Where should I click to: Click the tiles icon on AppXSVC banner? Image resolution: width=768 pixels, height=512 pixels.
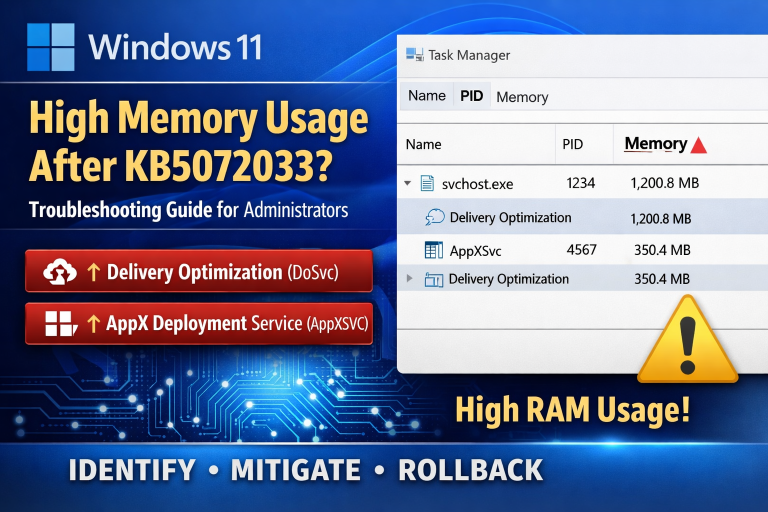tap(61, 323)
